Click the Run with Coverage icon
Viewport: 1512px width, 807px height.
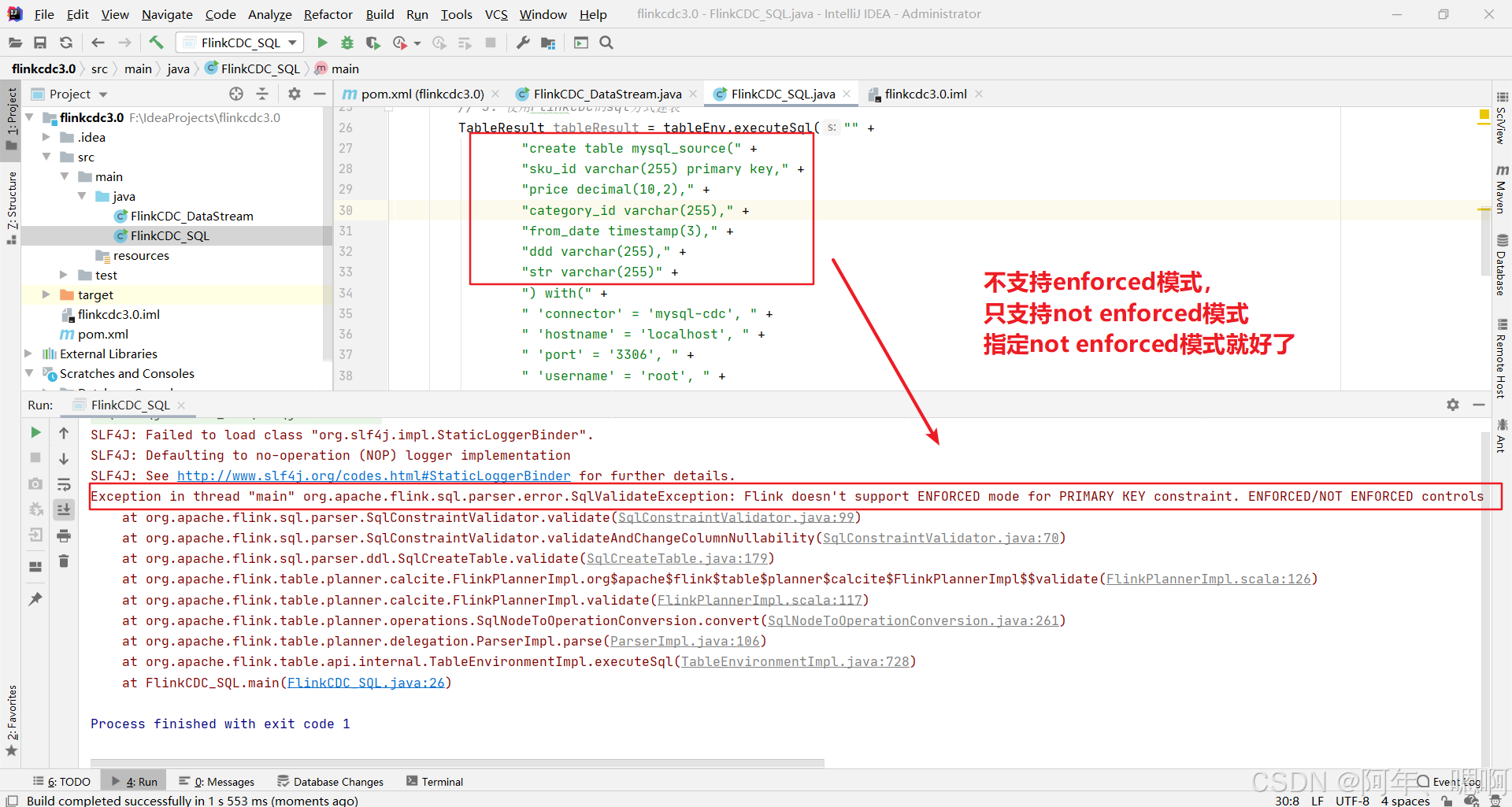coord(373,43)
